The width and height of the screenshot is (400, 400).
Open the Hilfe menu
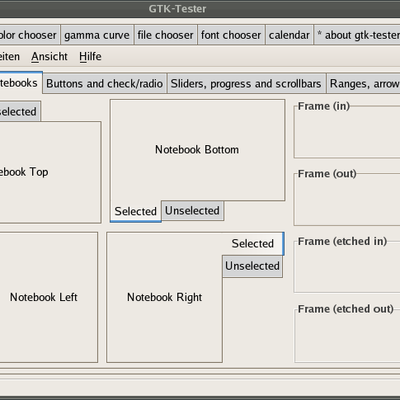point(90,56)
